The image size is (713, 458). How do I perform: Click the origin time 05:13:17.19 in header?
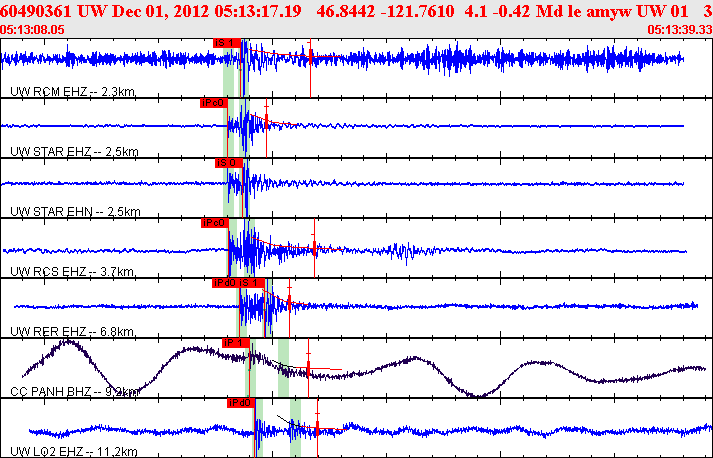(x=258, y=11)
